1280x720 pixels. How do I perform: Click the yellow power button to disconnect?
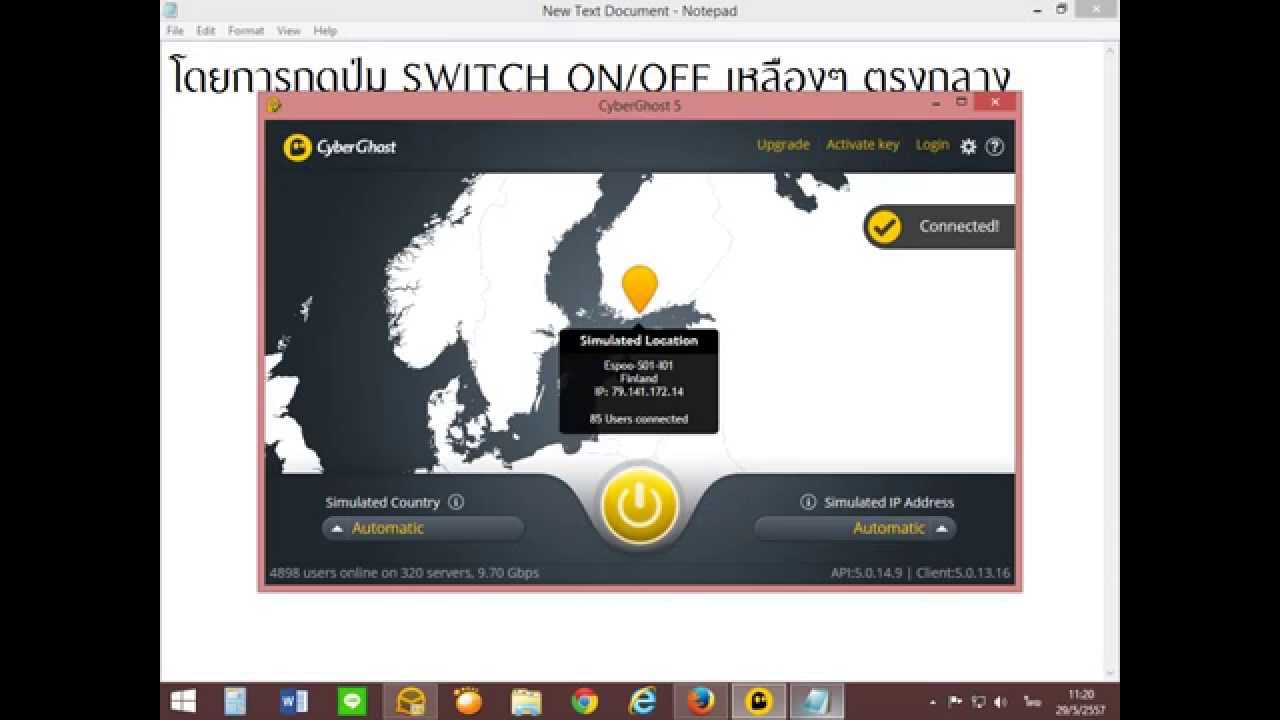pos(640,507)
